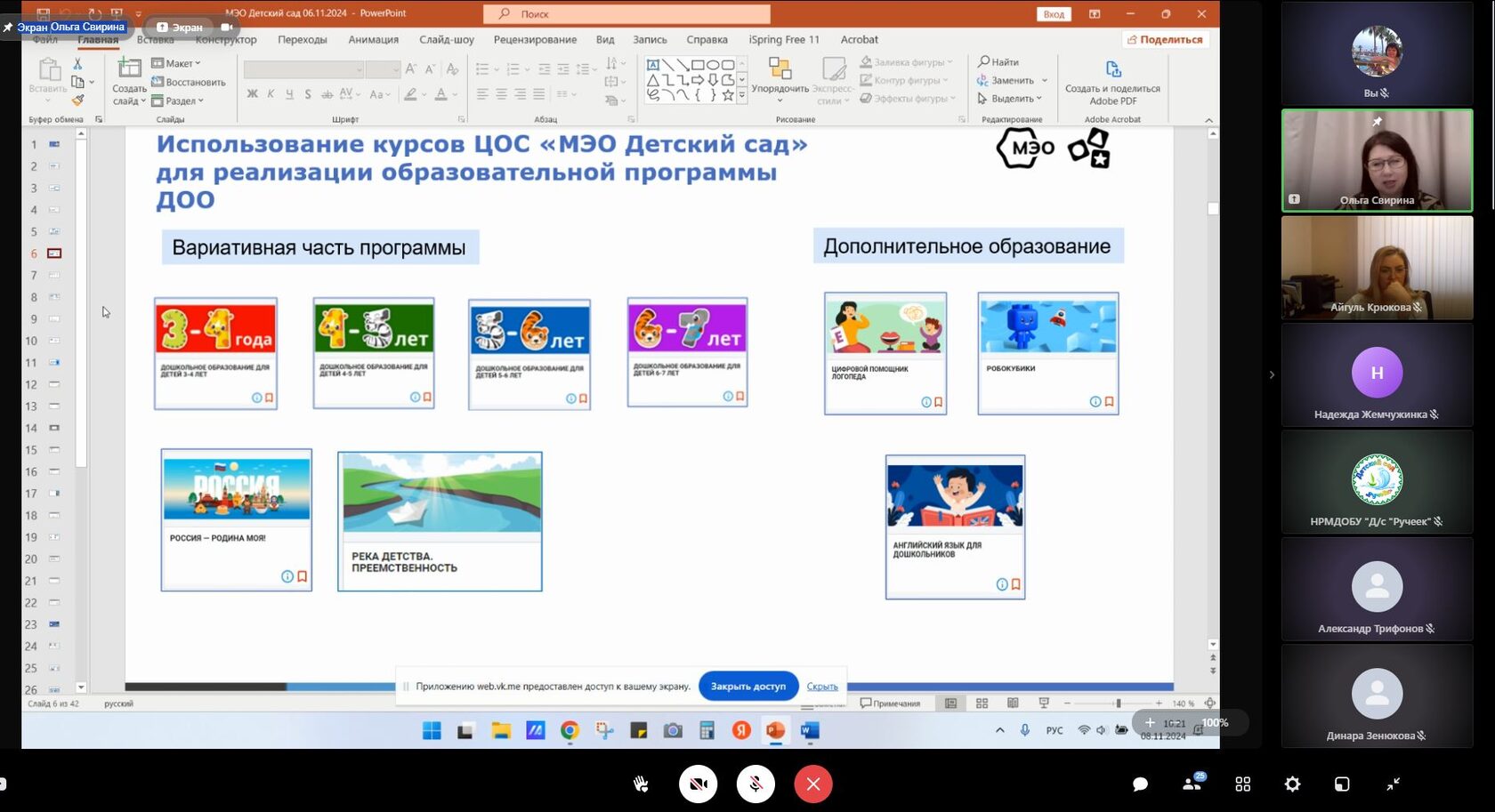This screenshot has height=812, width=1495.
Task: Click the Скрыть link
Action: coord(822,687)
